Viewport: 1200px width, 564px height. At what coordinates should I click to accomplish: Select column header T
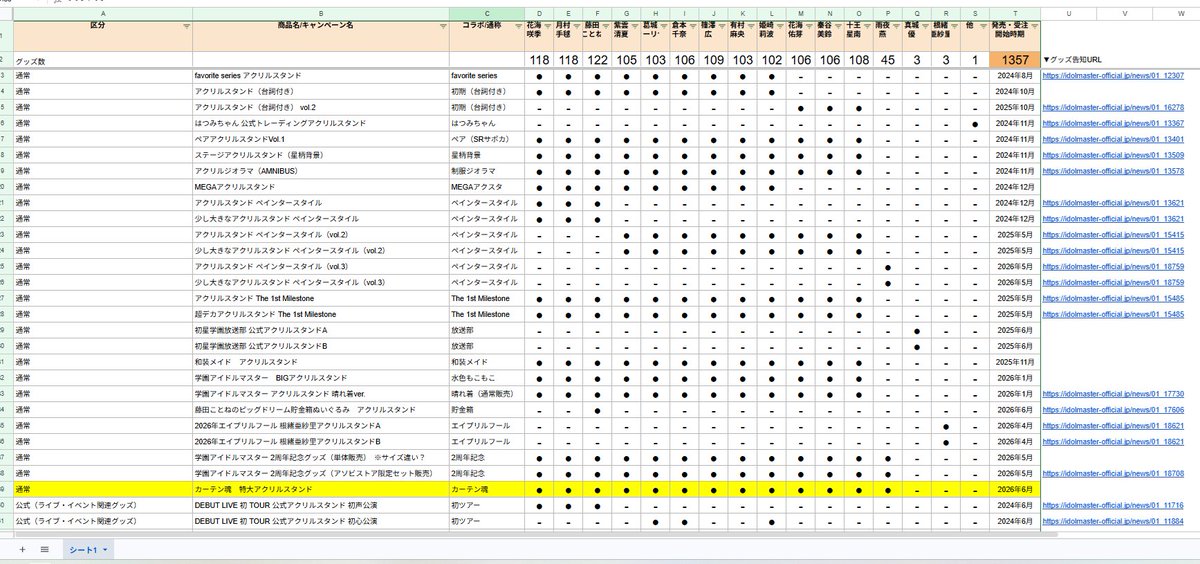click(1016, 13)
